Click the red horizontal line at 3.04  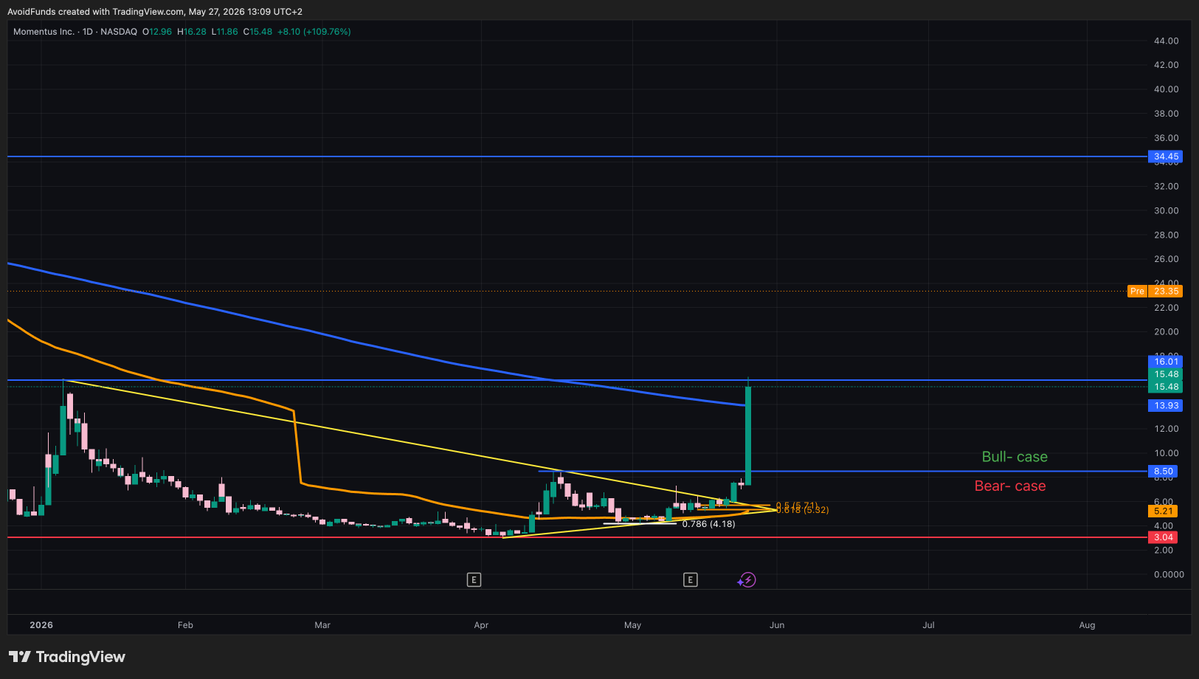tap(577, 538)
